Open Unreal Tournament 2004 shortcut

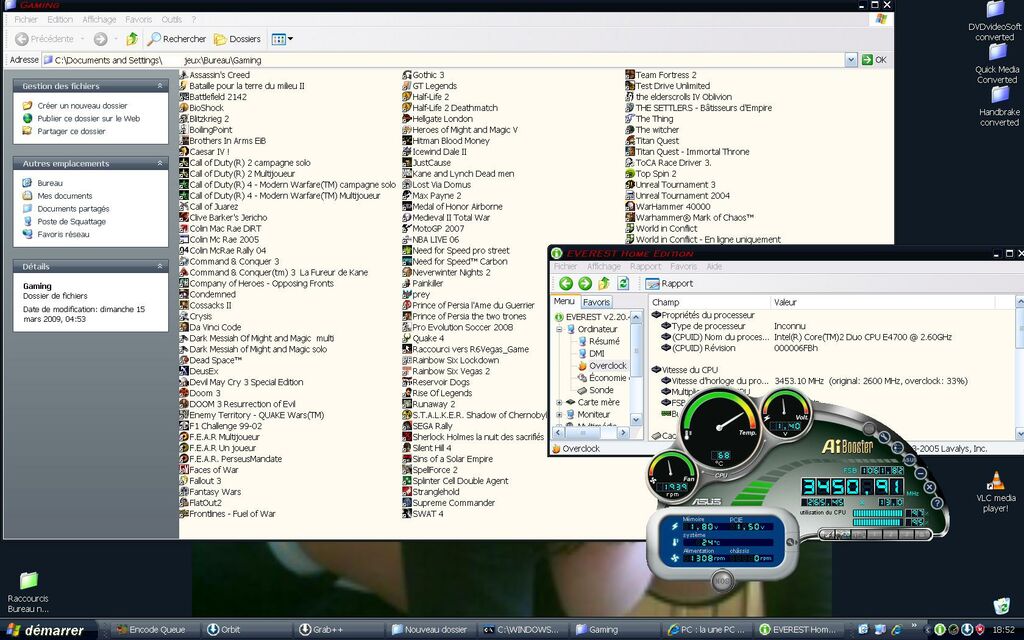pos(677,195)
